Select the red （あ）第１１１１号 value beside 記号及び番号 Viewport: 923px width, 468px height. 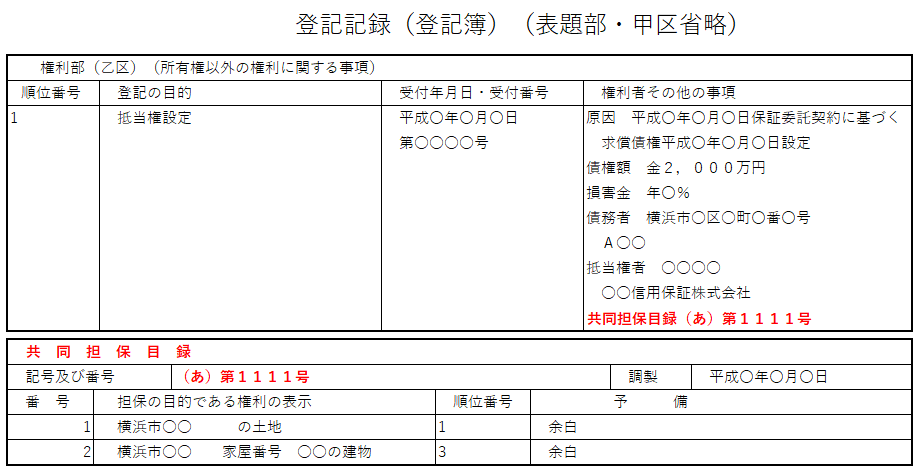click(x=245, y=377)
